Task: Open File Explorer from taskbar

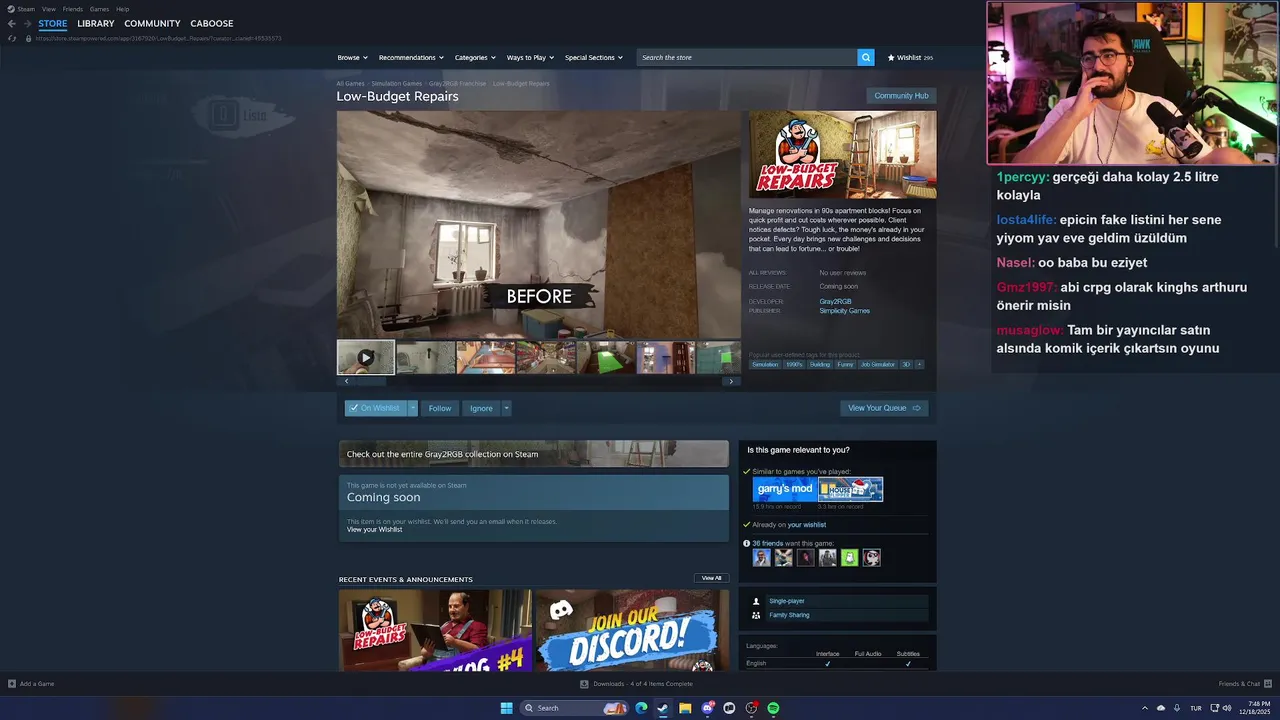Action: coord(685,708)
